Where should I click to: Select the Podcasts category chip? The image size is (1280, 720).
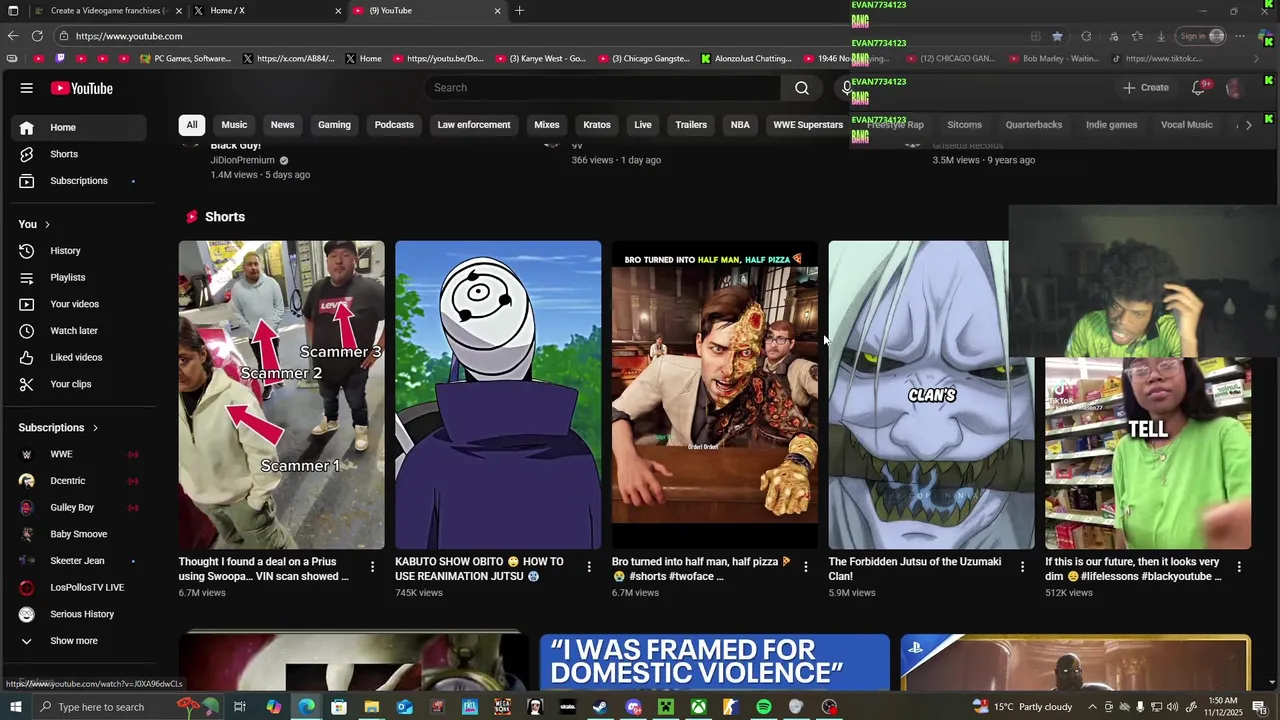pyautogui.click(x=394, y=125)
